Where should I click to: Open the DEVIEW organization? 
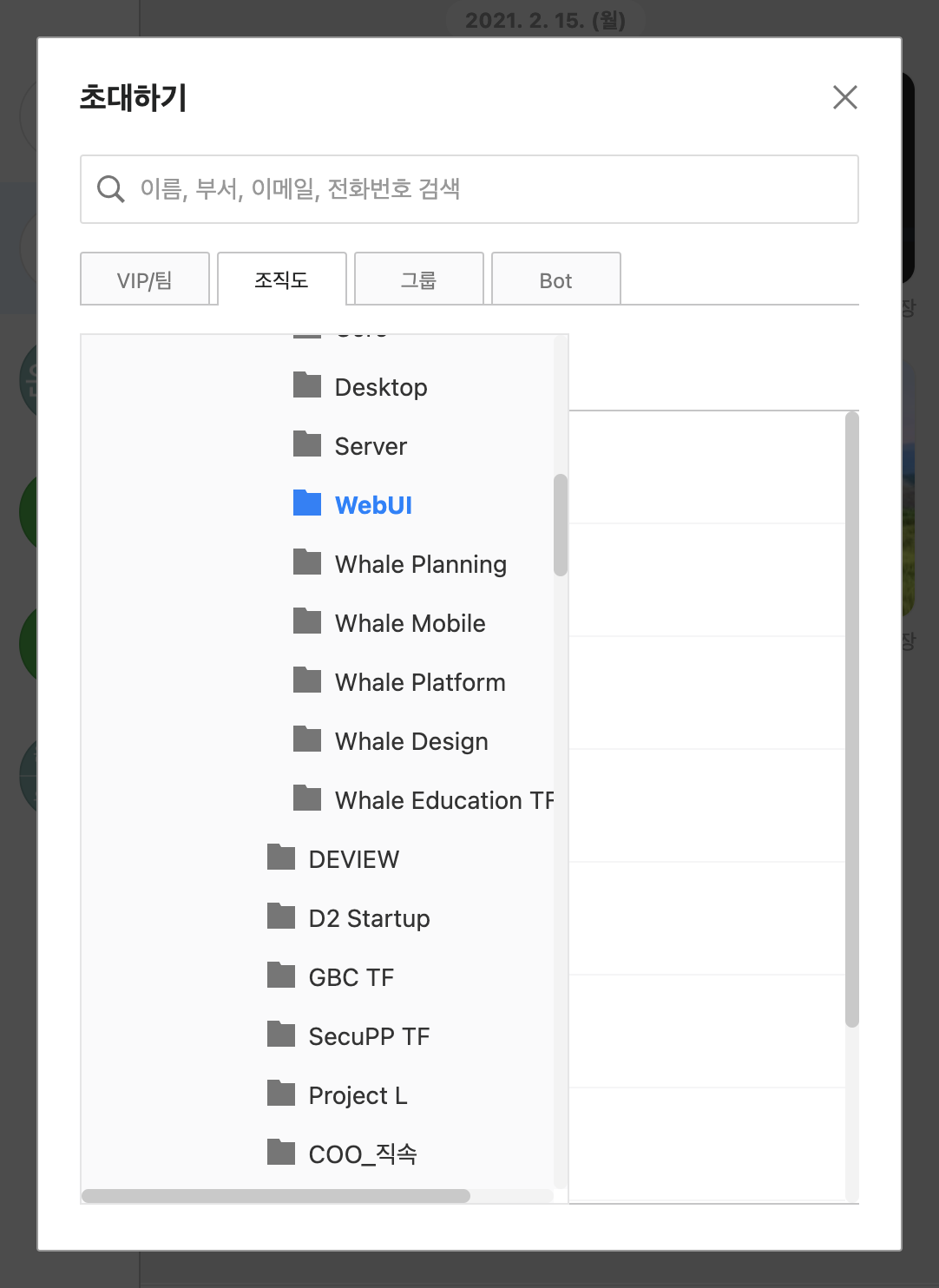coord(354,859)
